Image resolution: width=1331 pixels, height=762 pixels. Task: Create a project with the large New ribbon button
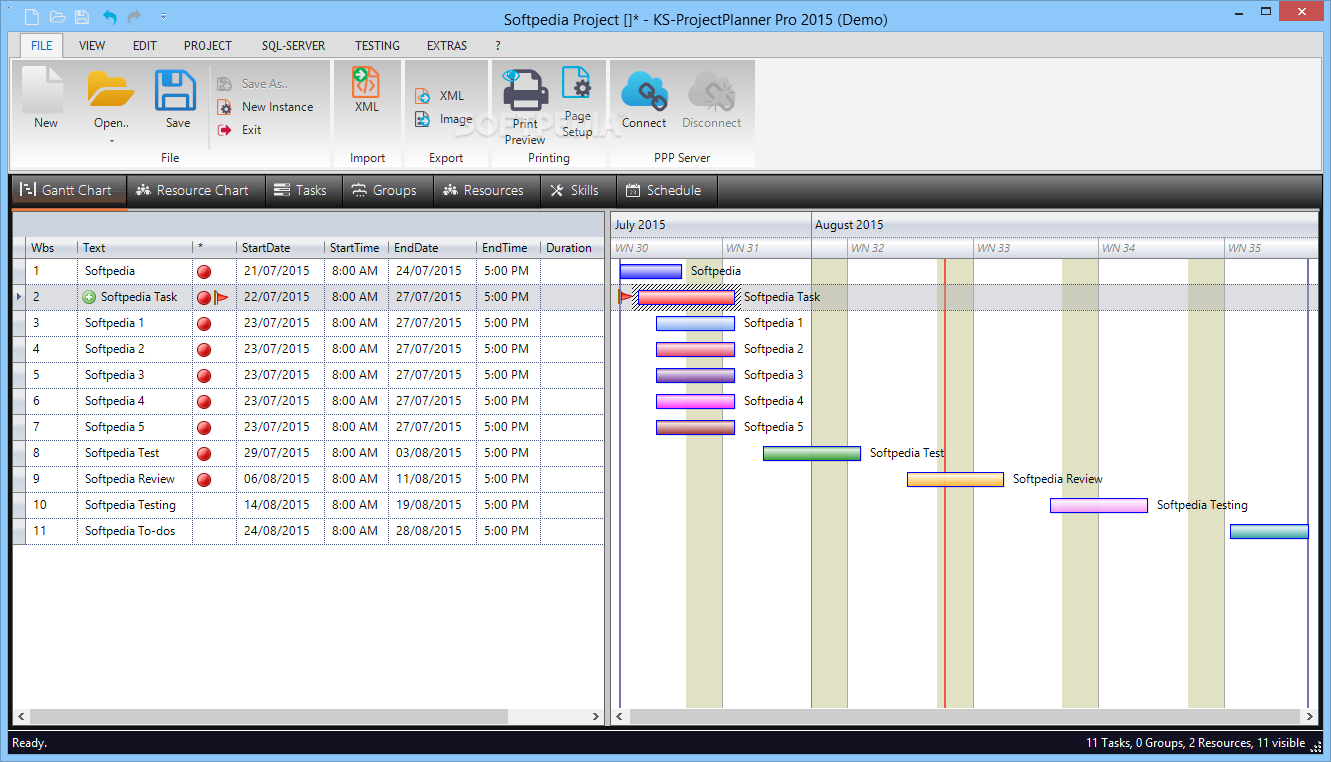[46, 99]
